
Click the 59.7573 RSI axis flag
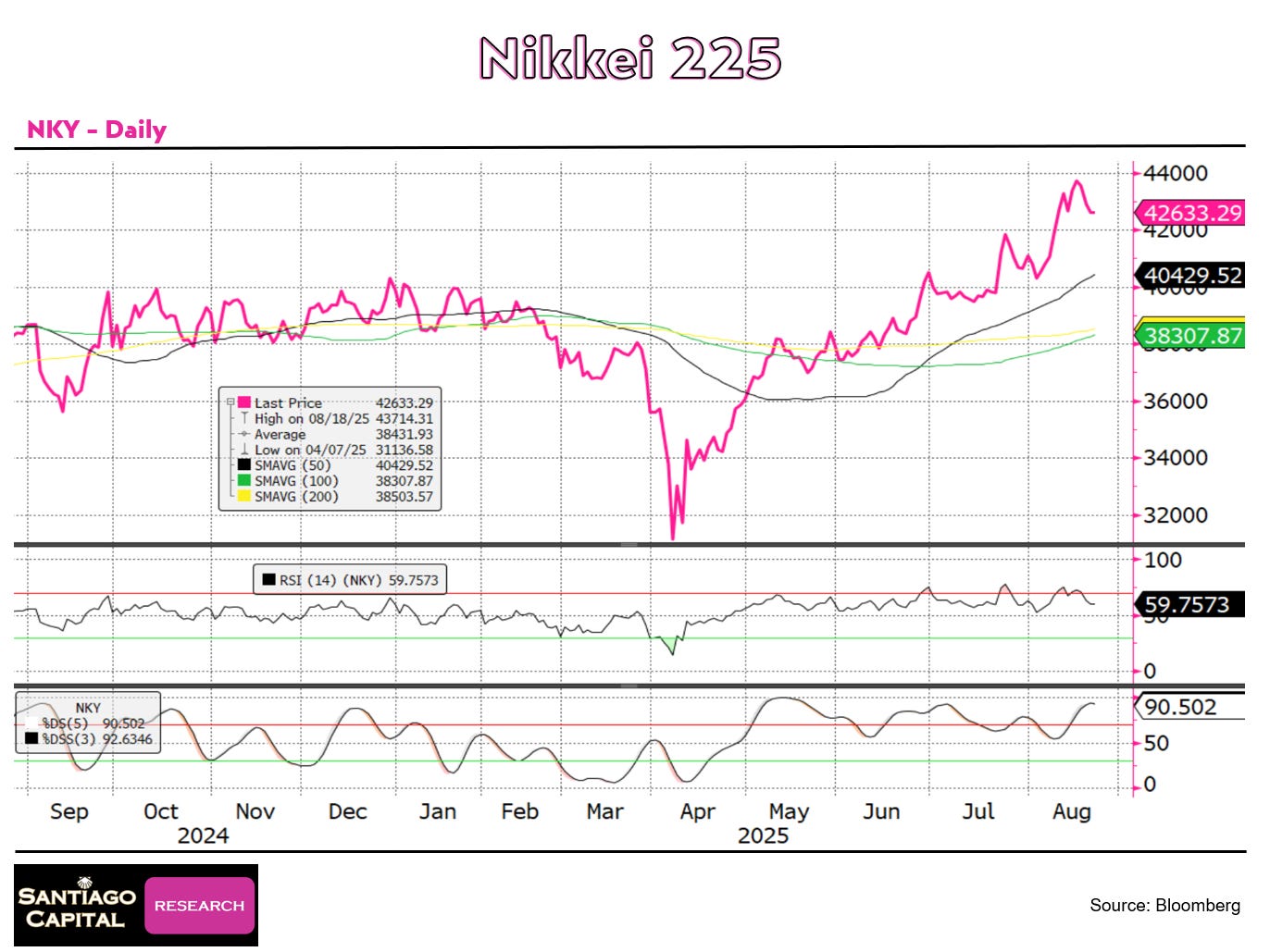tap(1190, 605)
